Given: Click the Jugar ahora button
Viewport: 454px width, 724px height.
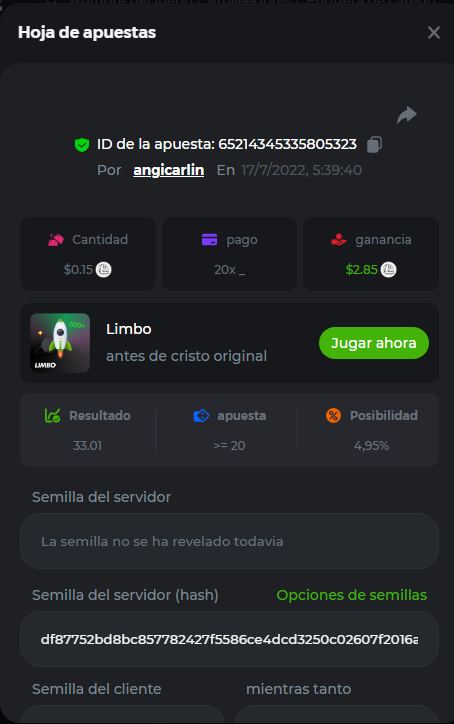Looking at the screenshot, I should tap(374, 343).
